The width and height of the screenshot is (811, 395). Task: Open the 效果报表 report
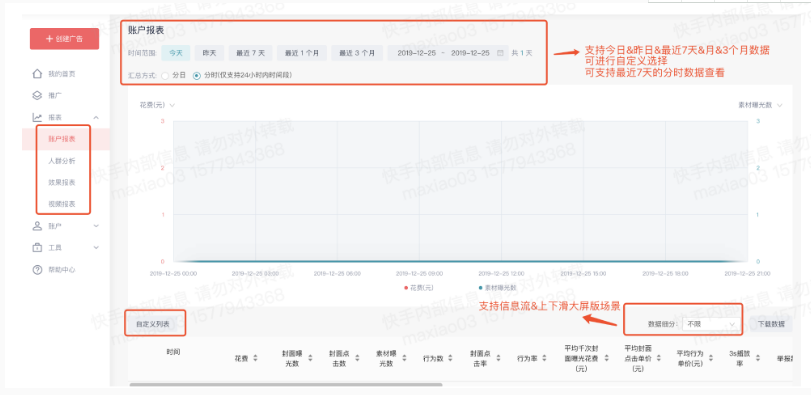[62, 183]
